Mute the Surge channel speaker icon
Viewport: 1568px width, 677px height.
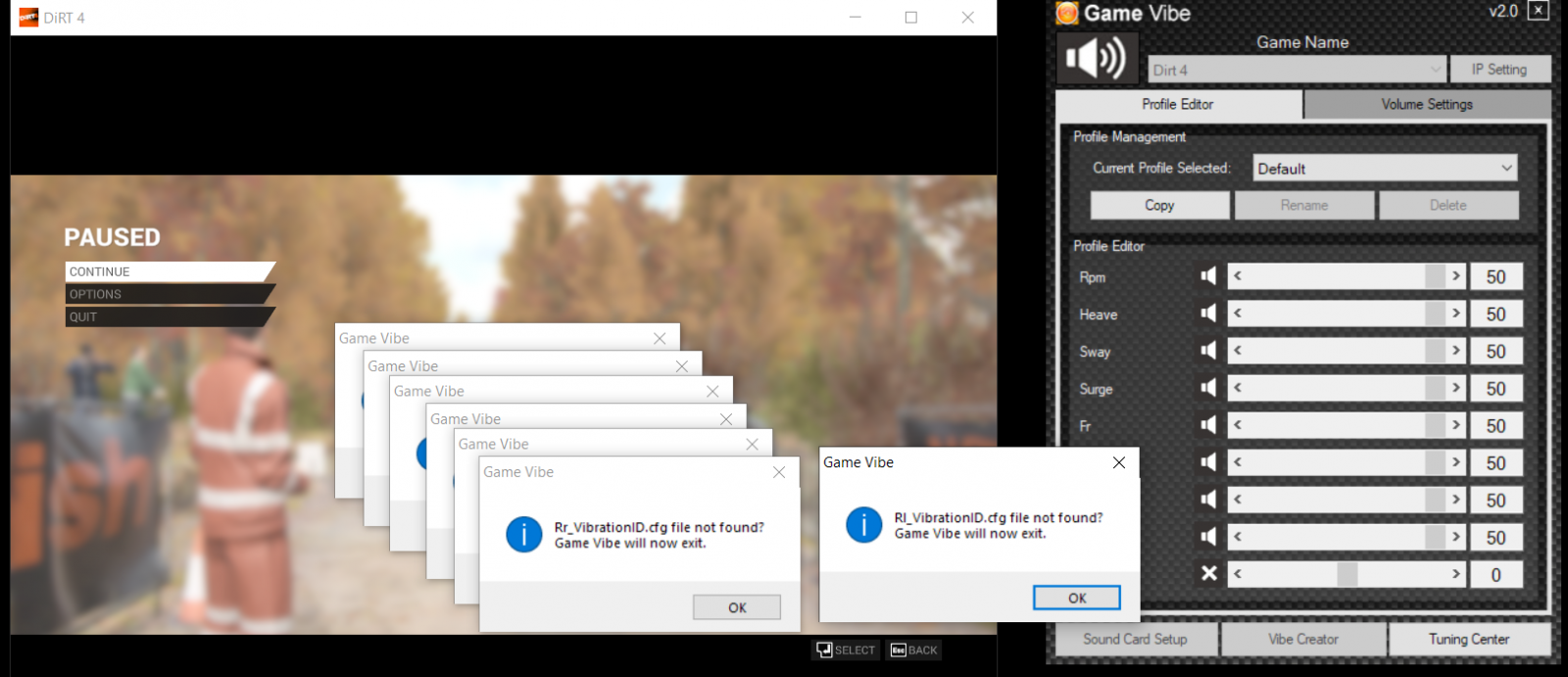pos(1209,388)
